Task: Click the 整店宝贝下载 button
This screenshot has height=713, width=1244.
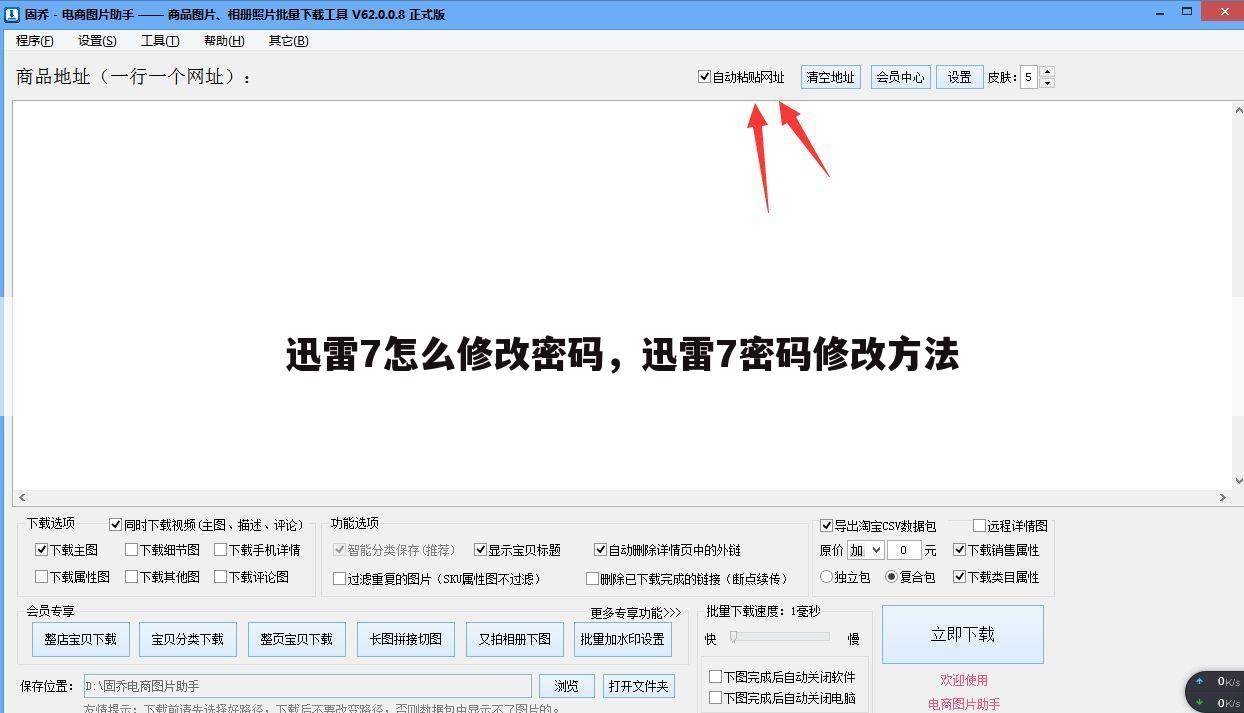Action: 80,639
